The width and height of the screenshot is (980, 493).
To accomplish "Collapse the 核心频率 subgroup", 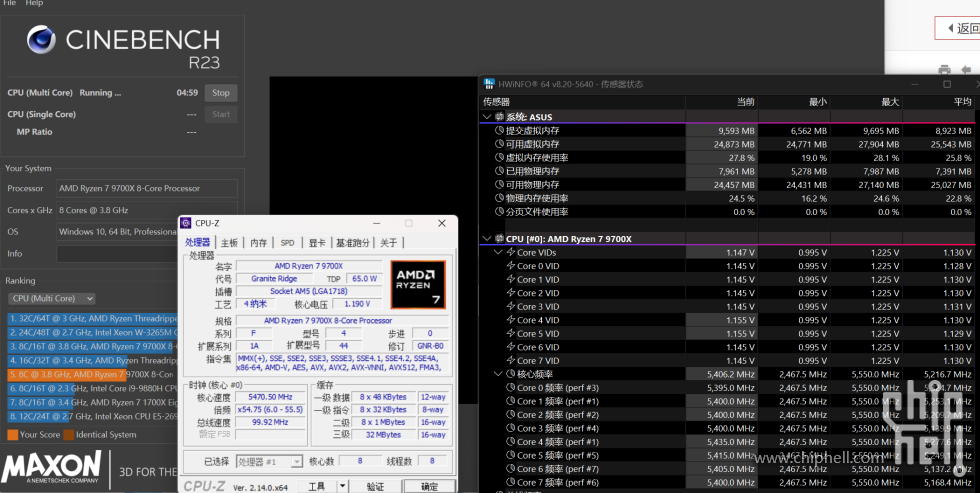I will point(498,374).
